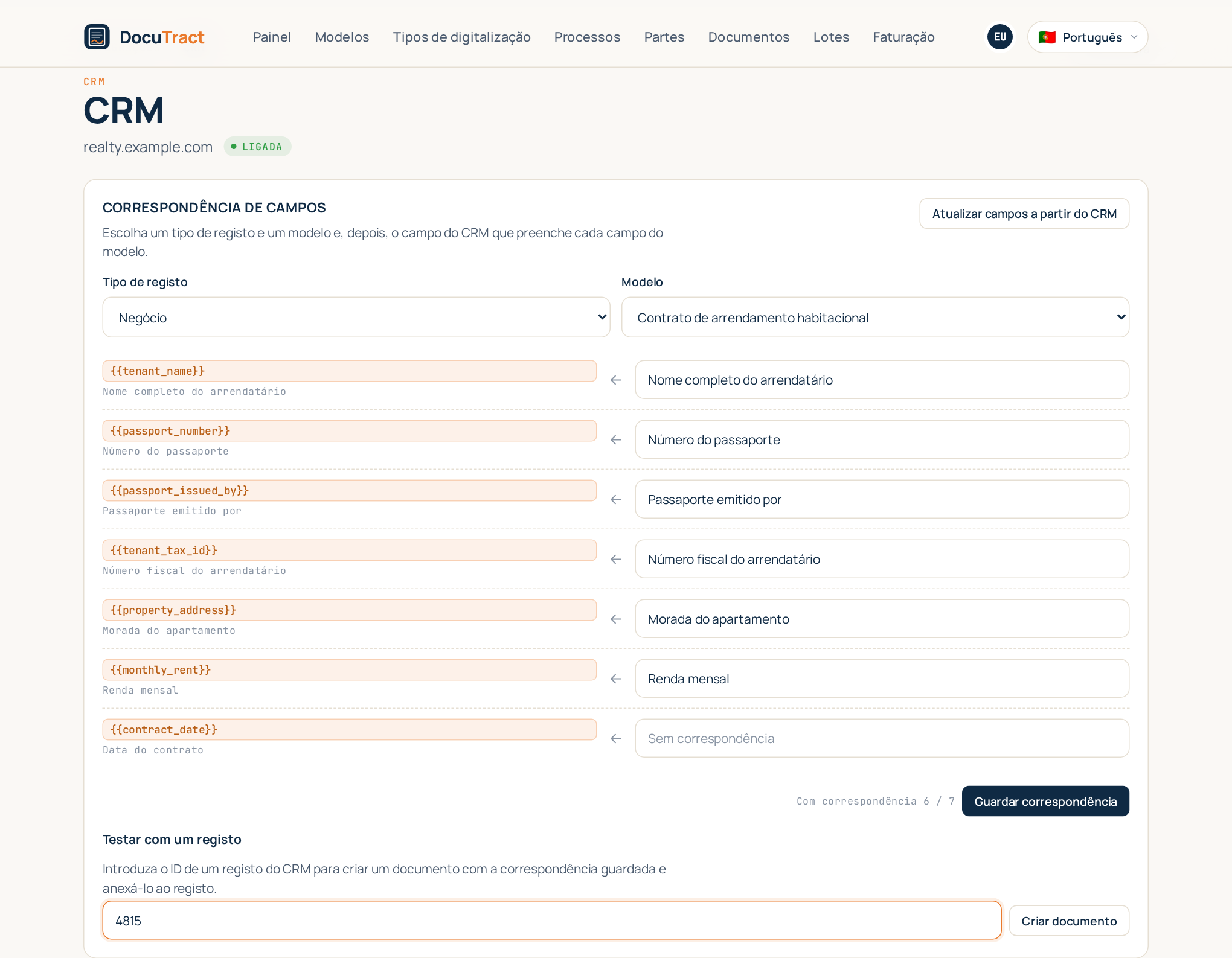Image resolution: width=1232 pixels, height=958 pixels.
Task: Click the Criar documento button
Action: tap(1069, 921)
